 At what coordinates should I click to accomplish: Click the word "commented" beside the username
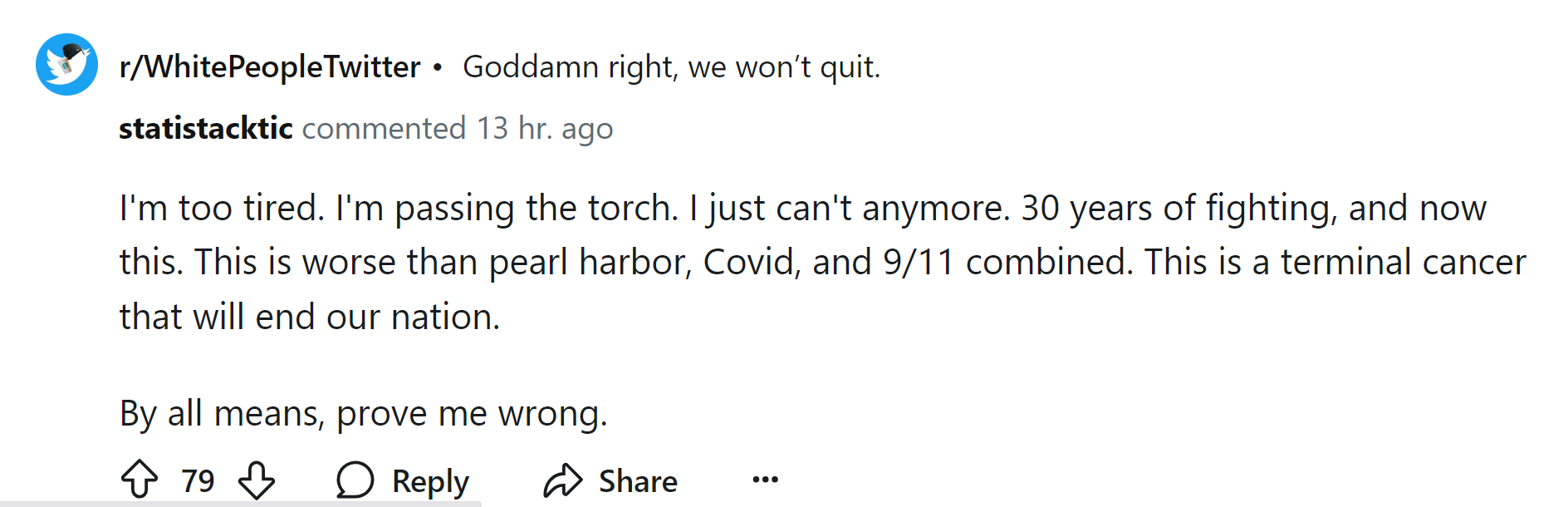click(x=384, y=129)
